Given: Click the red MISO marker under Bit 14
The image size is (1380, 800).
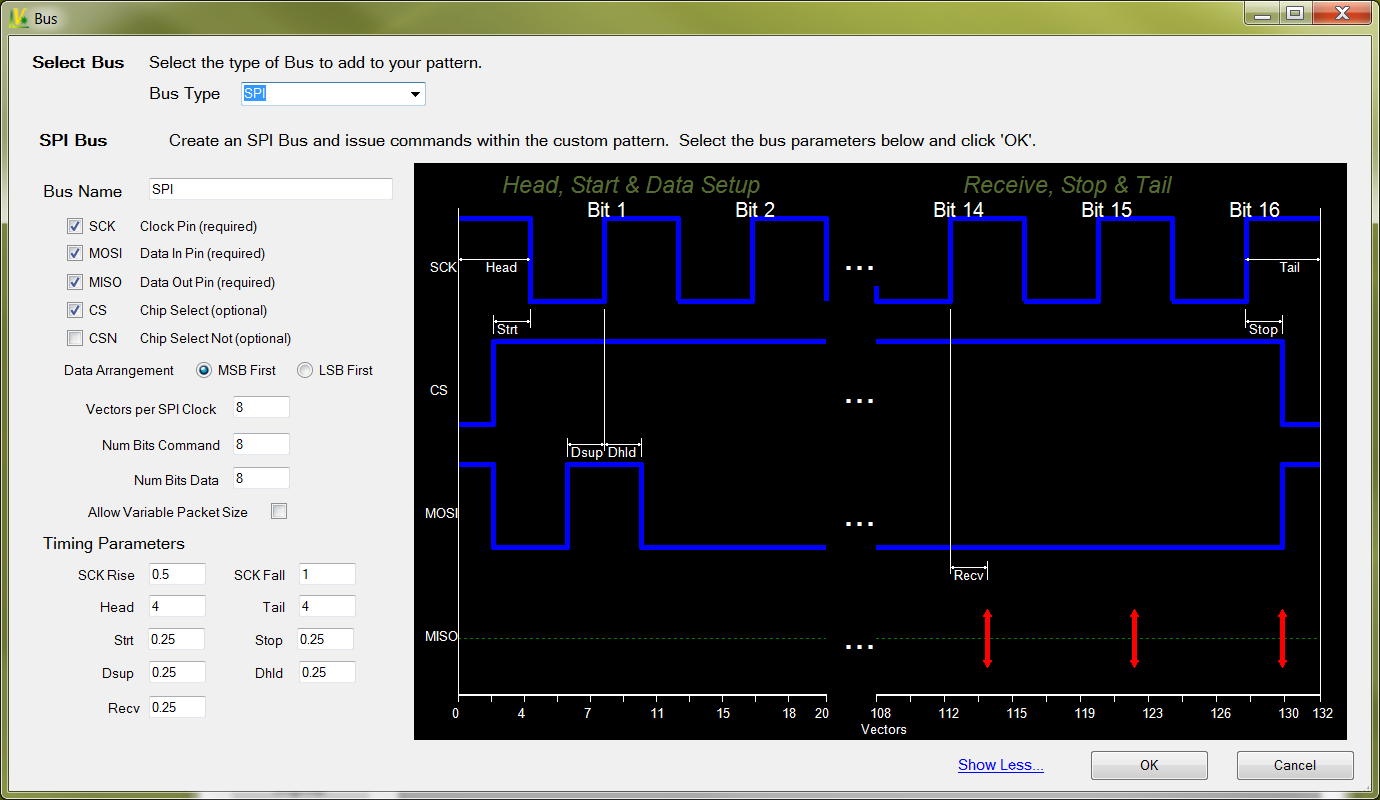Looking at the screenshot, I should 987,639.
